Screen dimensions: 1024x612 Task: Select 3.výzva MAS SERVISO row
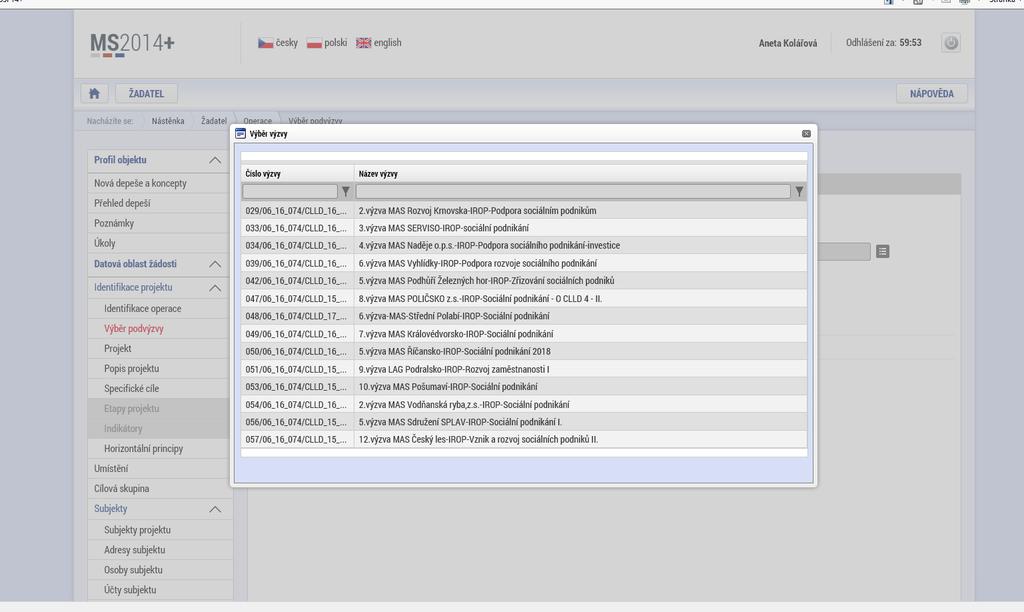(524, 228)
